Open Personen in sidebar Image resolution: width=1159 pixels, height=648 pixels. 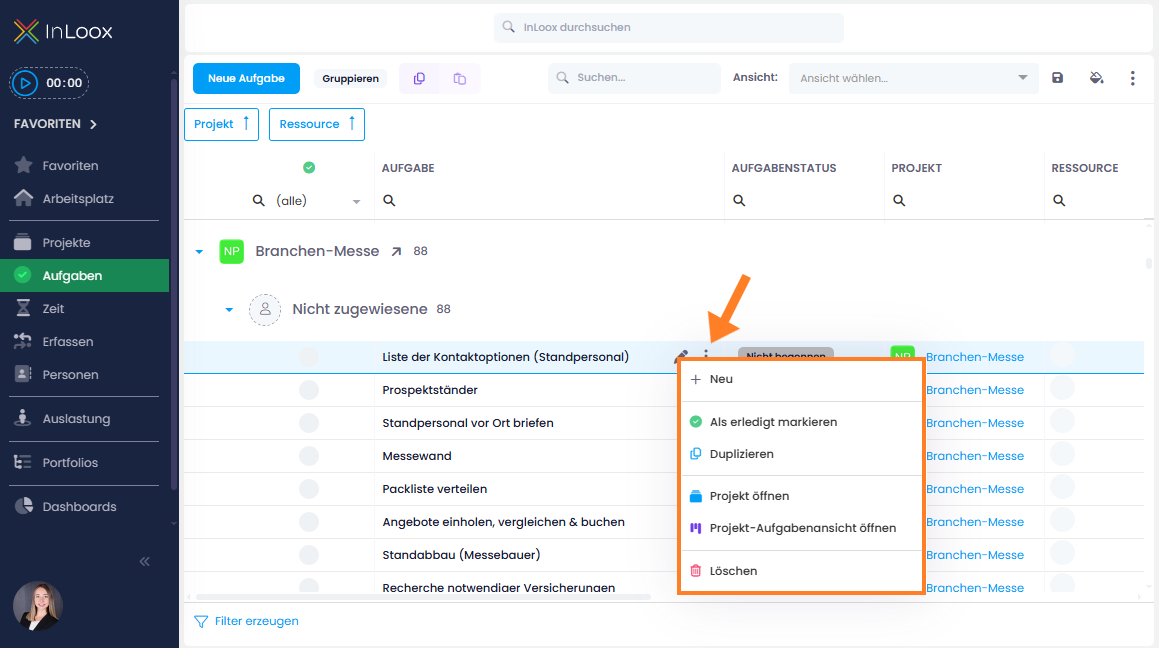click(x=56, y=375)
